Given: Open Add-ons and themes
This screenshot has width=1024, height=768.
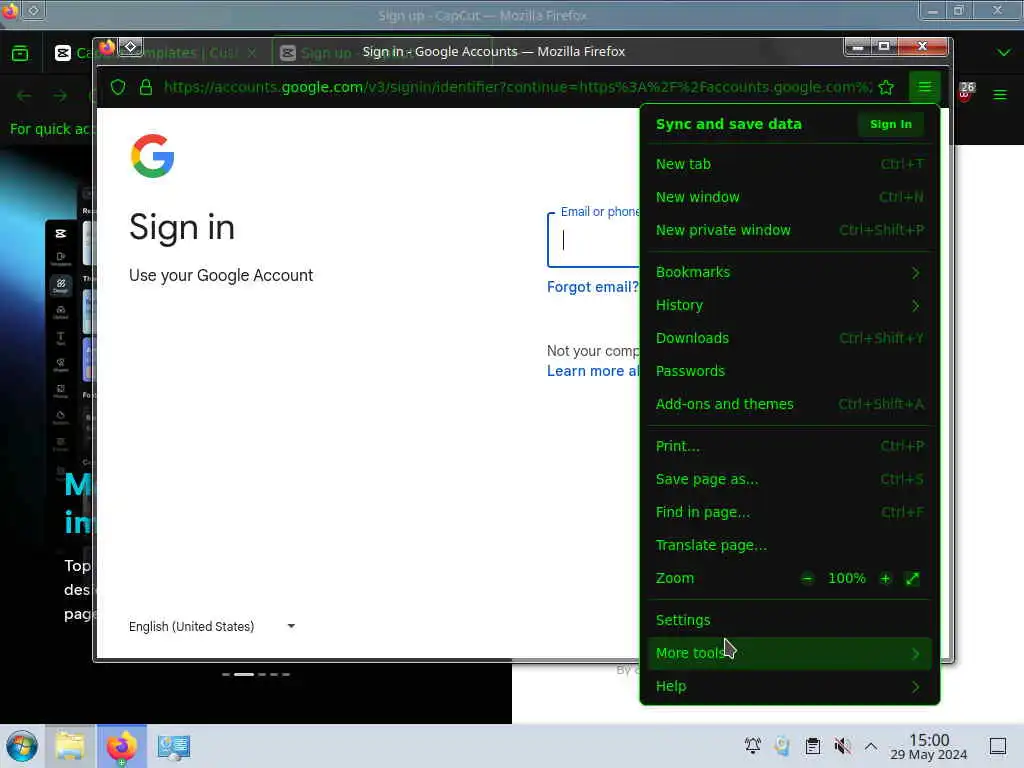Looking at the screenshot, I should pos(790,404).
